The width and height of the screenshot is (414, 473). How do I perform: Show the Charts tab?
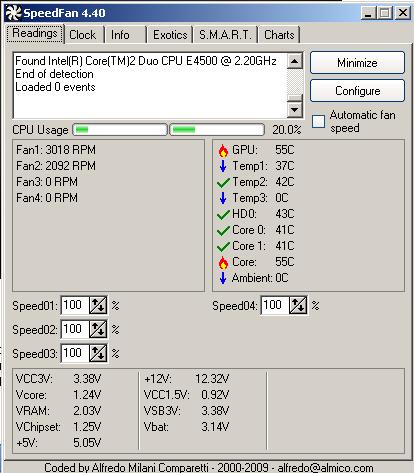click(279, 35)
